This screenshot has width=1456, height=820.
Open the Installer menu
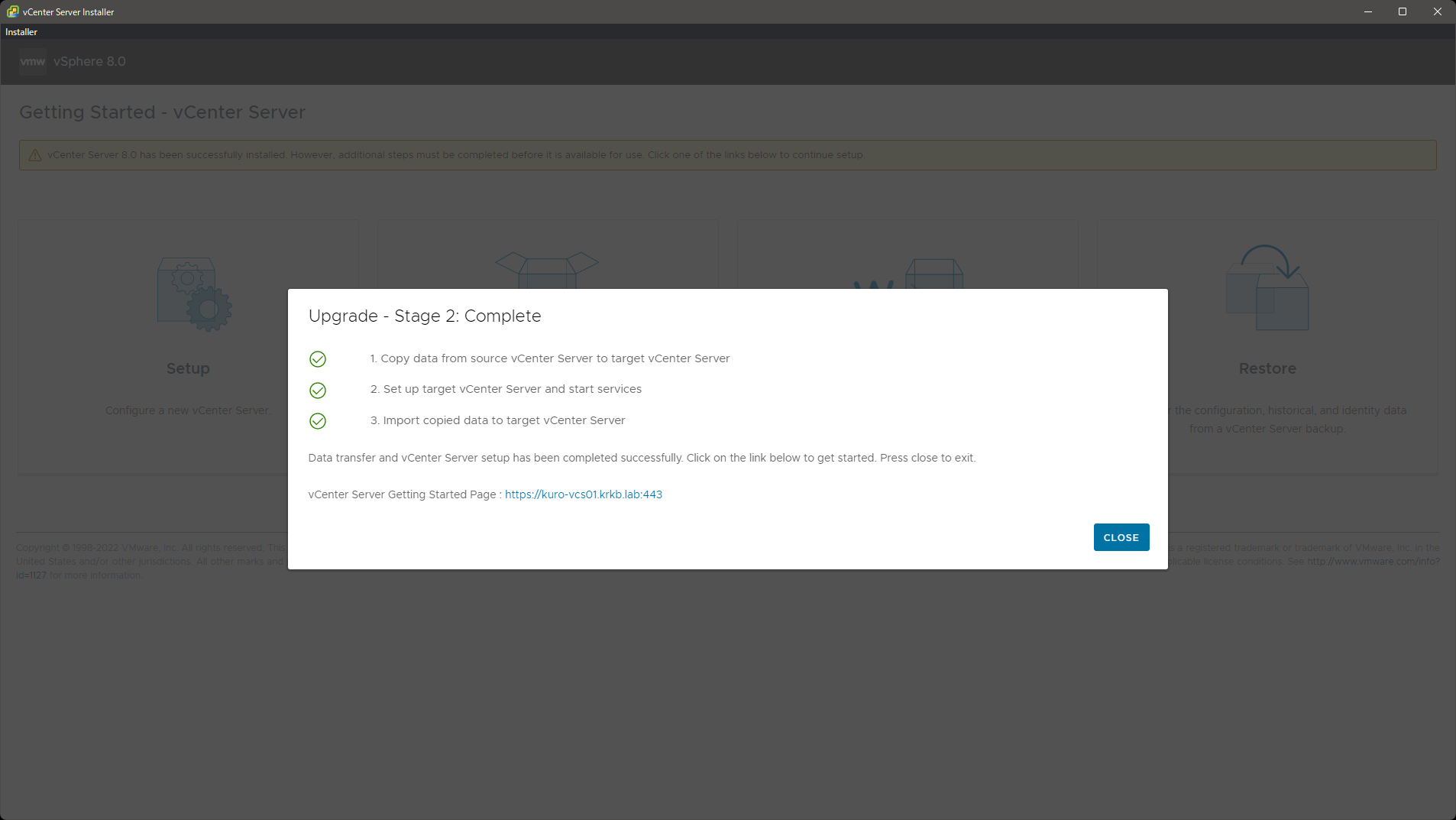click(21, 32)
